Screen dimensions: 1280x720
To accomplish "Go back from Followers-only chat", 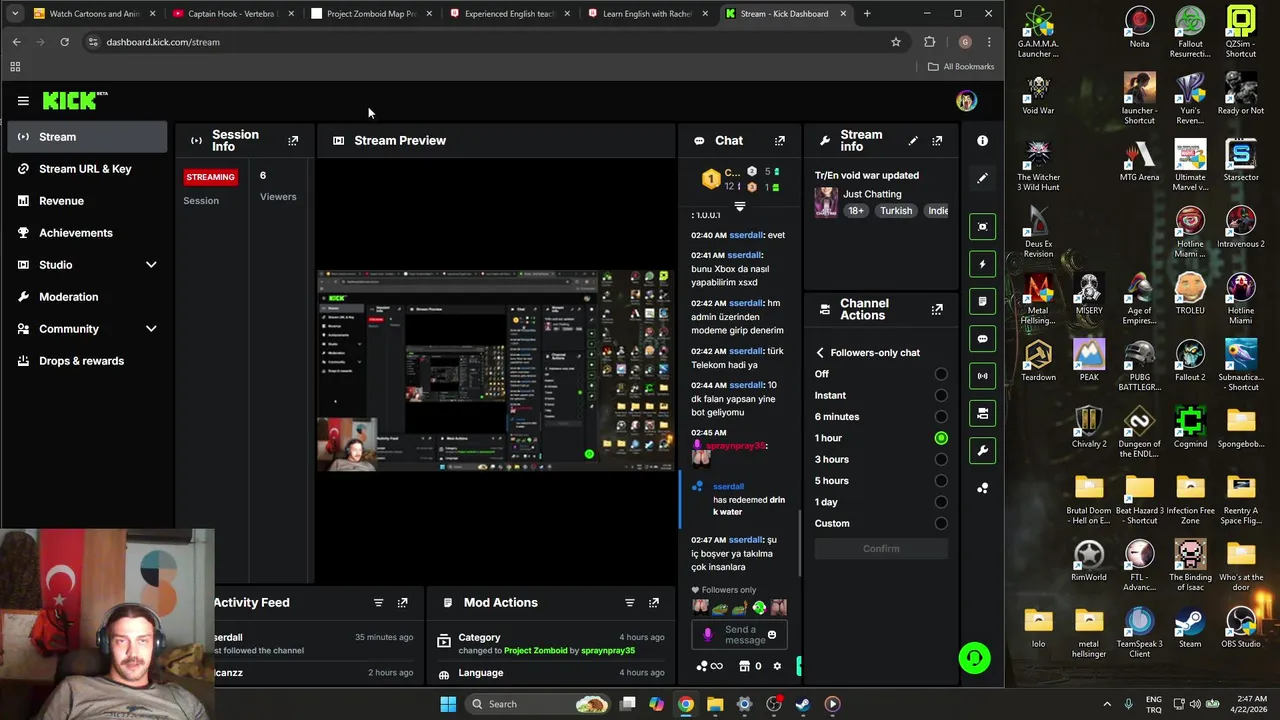I will (x=820, y=353).
